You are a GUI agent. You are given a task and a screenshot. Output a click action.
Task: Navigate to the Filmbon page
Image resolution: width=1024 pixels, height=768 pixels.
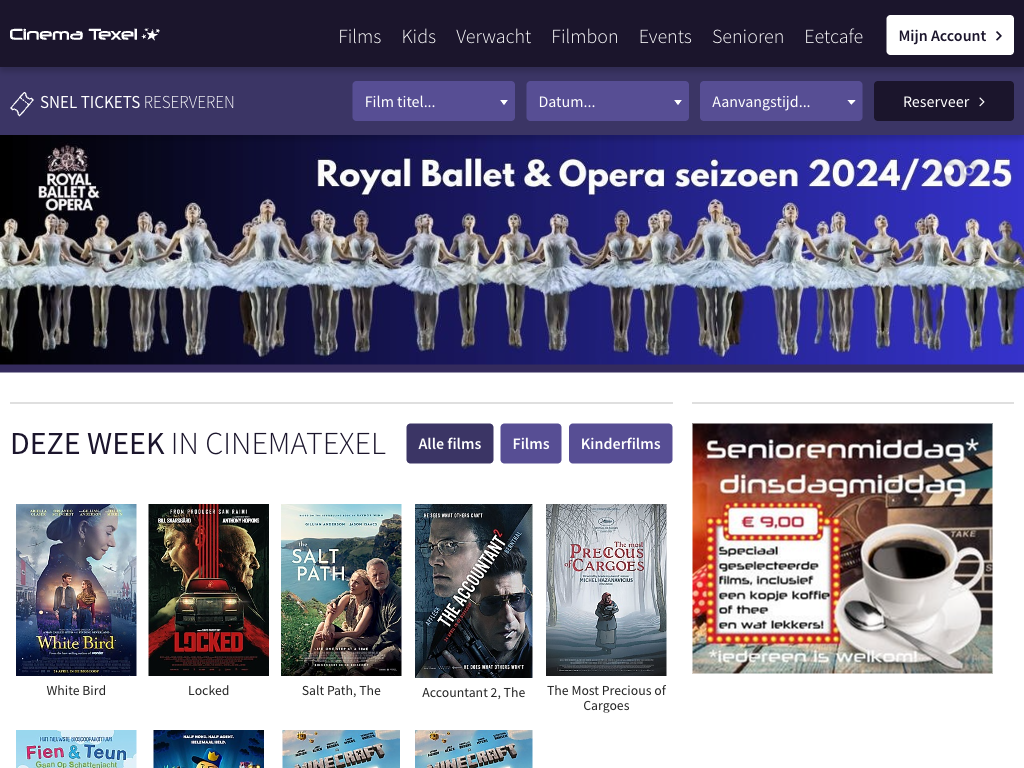[584, 36]
